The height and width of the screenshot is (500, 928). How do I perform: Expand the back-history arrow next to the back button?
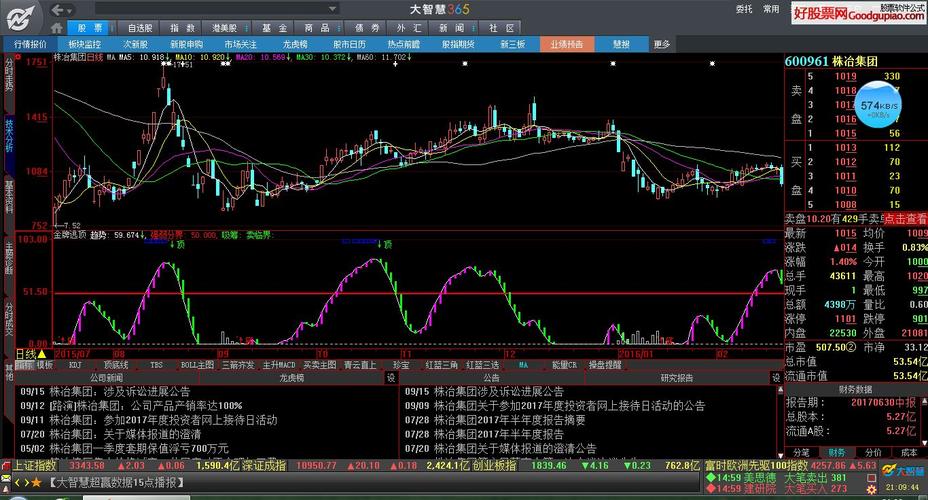[x=70, y=11]
